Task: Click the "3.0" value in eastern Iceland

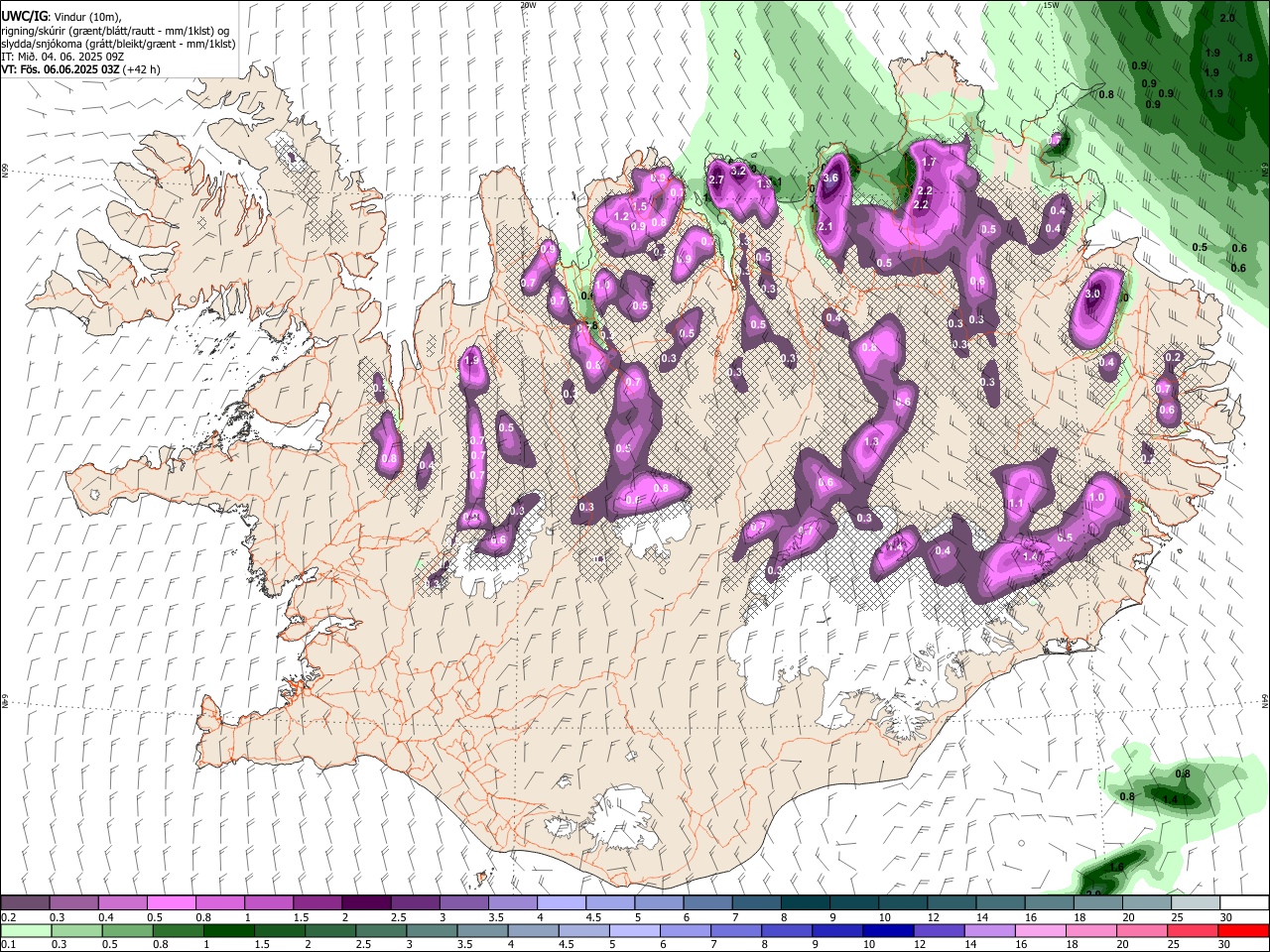Action: click(1093, 295)
